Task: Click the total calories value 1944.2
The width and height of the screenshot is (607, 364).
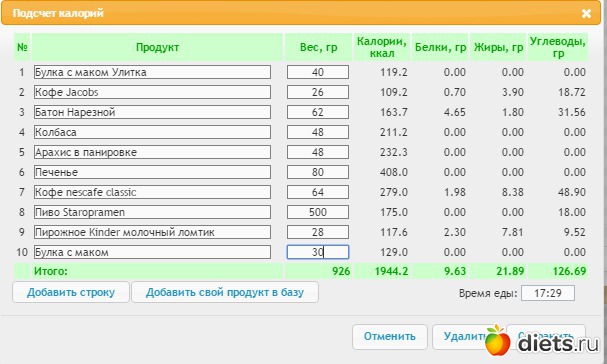Action: click(x=391, y=271)
